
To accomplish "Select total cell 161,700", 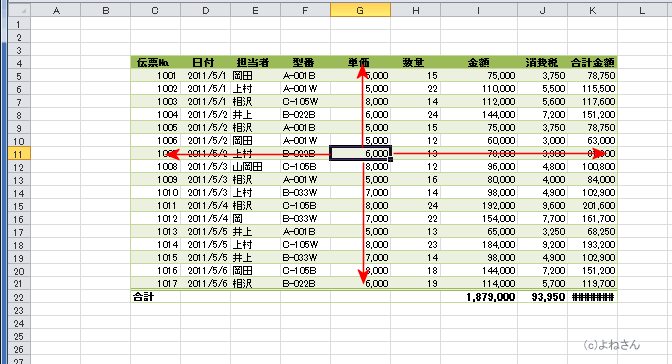I will click(592, 219).
